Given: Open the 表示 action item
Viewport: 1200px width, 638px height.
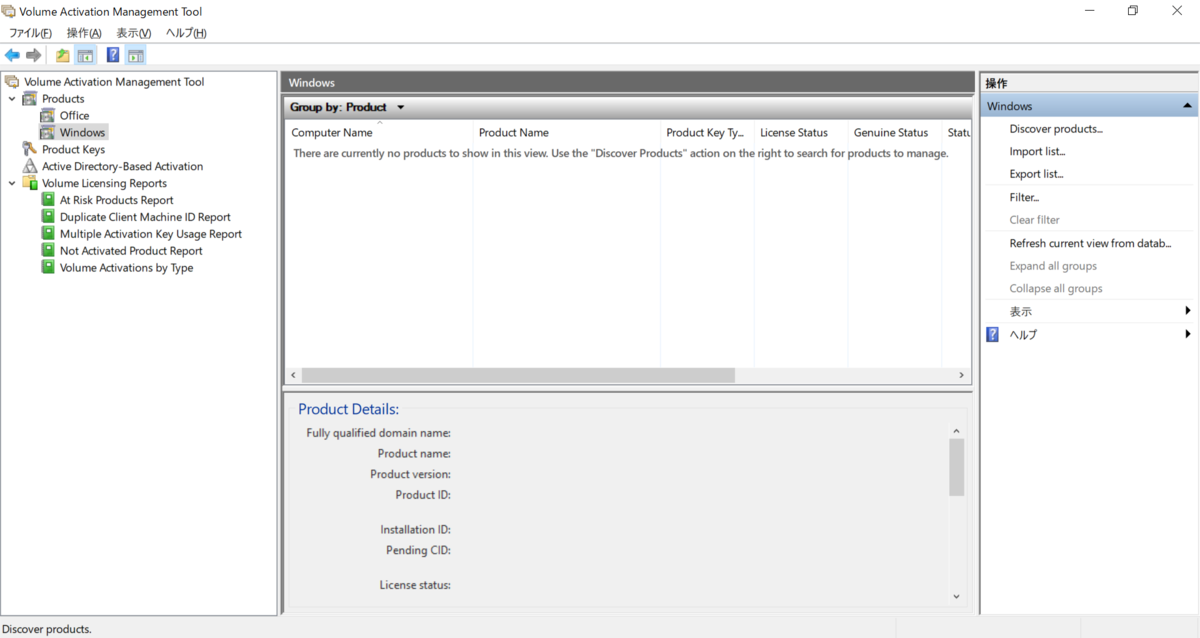Looking at the screenshot, I should 1020,312.
